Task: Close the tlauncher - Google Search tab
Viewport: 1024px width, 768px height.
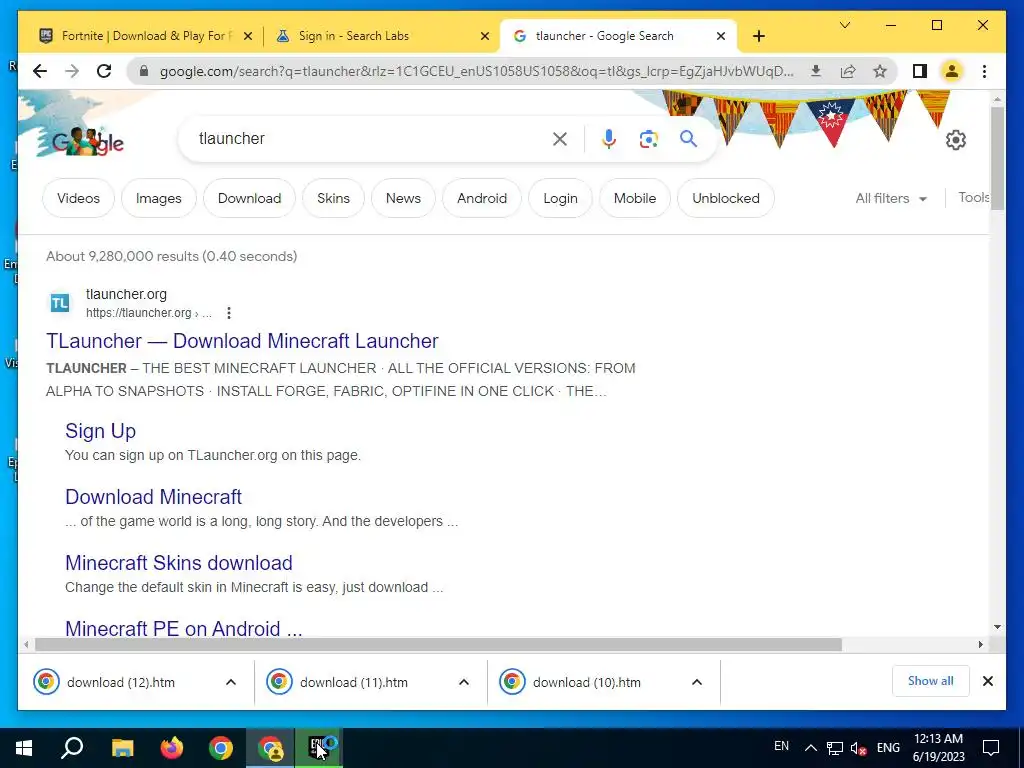Action: 720,36
